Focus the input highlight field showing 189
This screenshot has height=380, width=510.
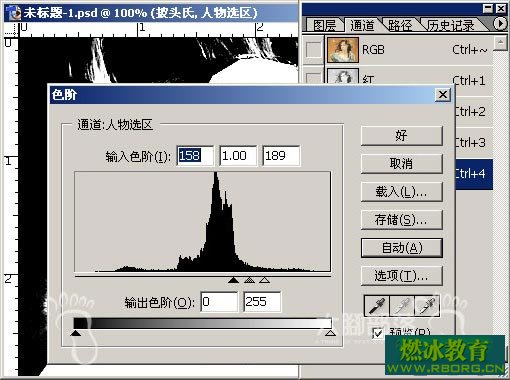click(x=281, y=156)
